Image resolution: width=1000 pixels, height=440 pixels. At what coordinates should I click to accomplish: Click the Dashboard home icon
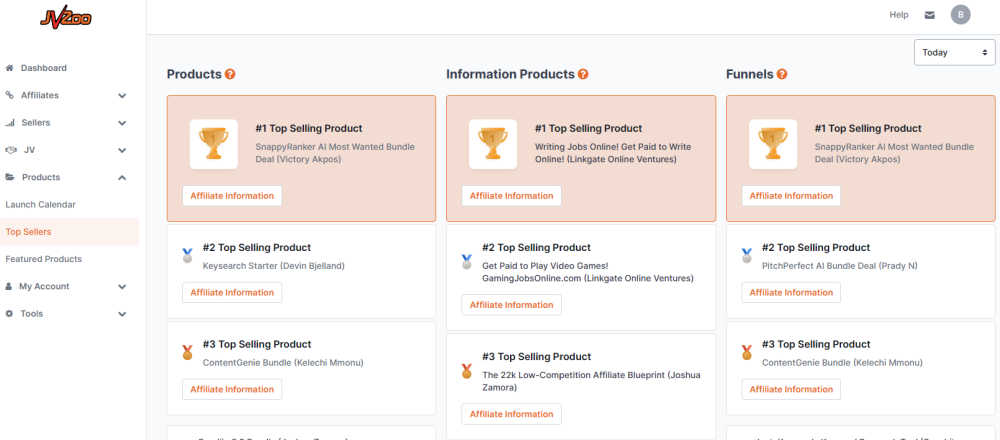tap(10, 68)
